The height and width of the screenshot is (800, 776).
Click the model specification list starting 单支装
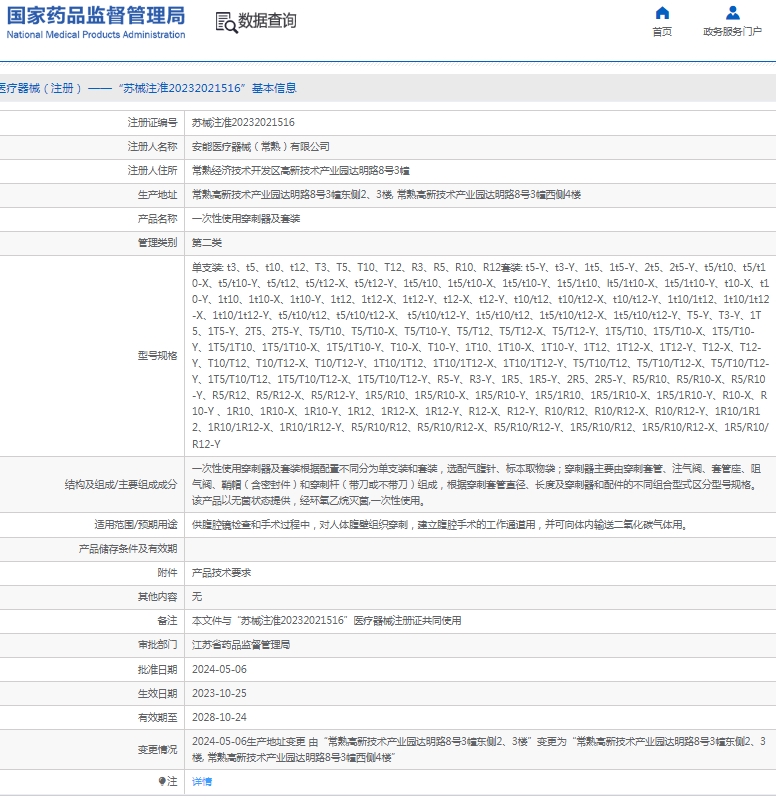point(480,356)
